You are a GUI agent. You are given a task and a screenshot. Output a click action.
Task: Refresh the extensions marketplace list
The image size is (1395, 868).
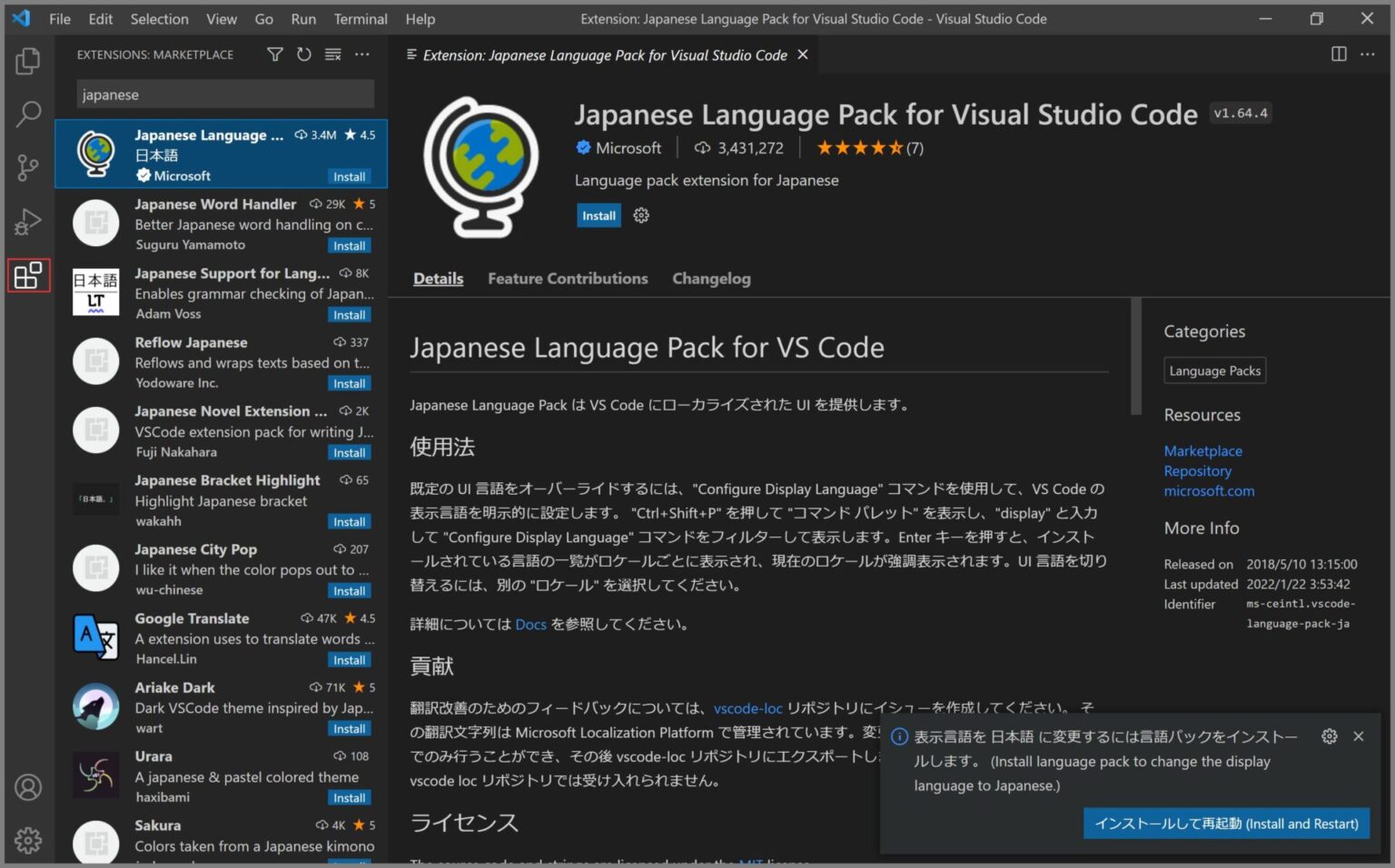pyautogui.click(x=303, y=54)
